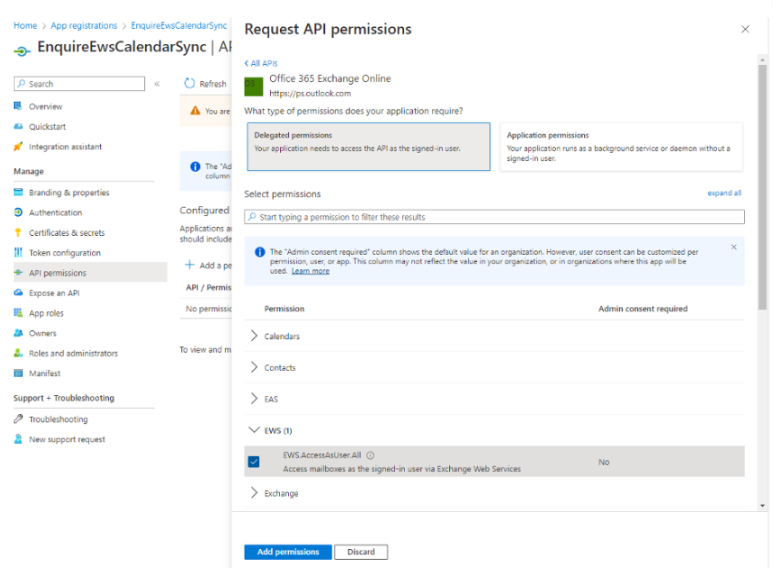Click the Owners people icon
This screenshot has height=583, width=773.
[18, 333]
